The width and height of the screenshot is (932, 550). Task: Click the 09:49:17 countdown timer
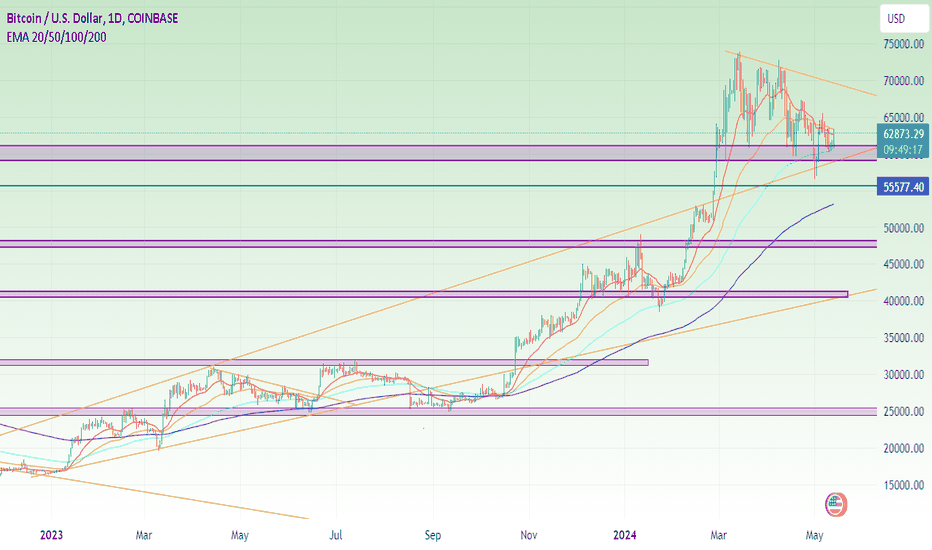pos(903,150)
